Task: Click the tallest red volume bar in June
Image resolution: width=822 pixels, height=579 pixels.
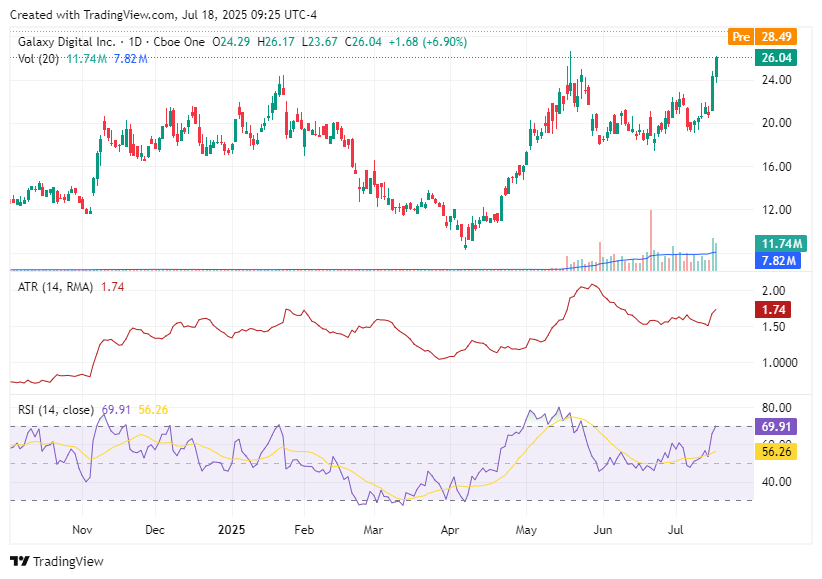Action: point(651,240)
